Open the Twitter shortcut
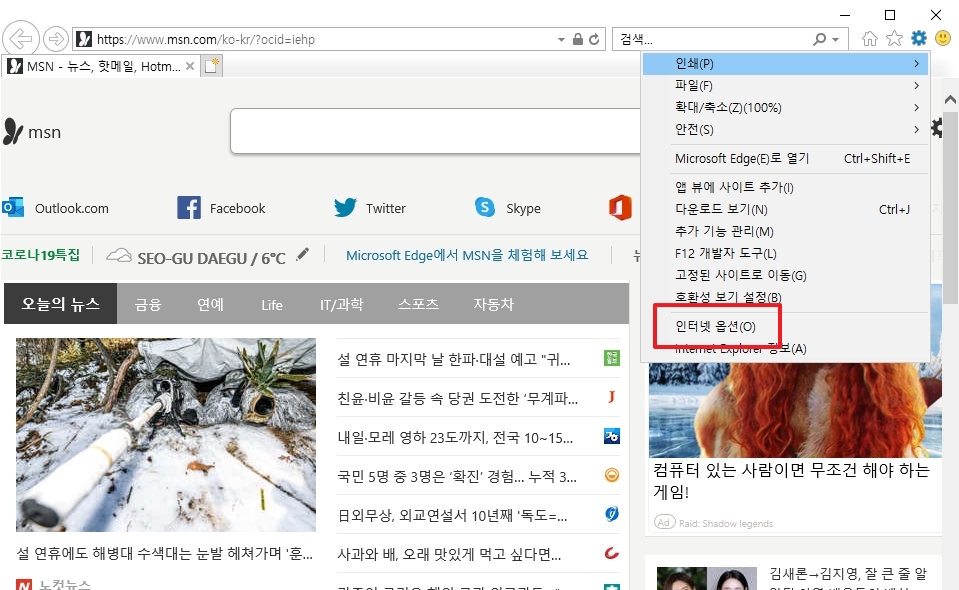 pyautogui.click(x=369, y=208)
